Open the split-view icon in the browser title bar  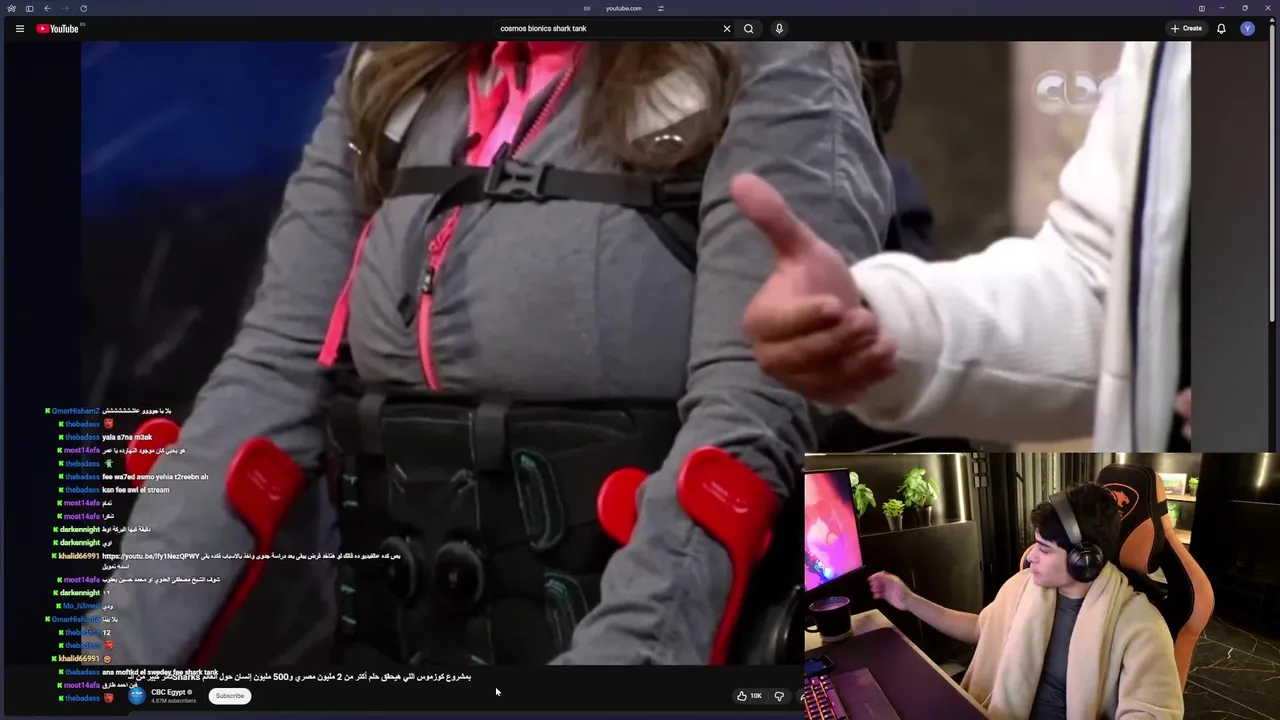click(1202, 8)
